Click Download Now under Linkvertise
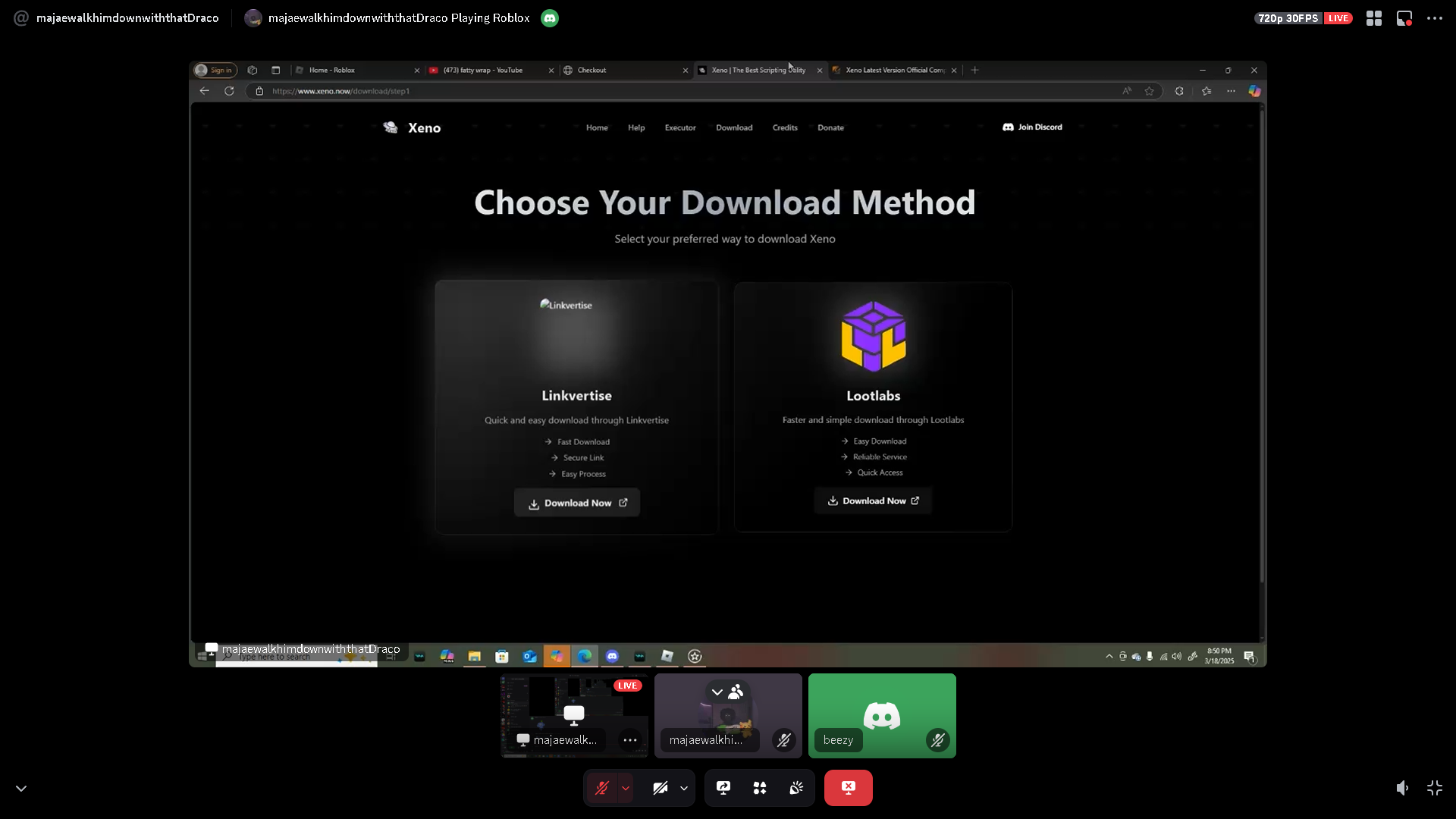The height and width of the screenshot is (819, 1456). (577, 503)
